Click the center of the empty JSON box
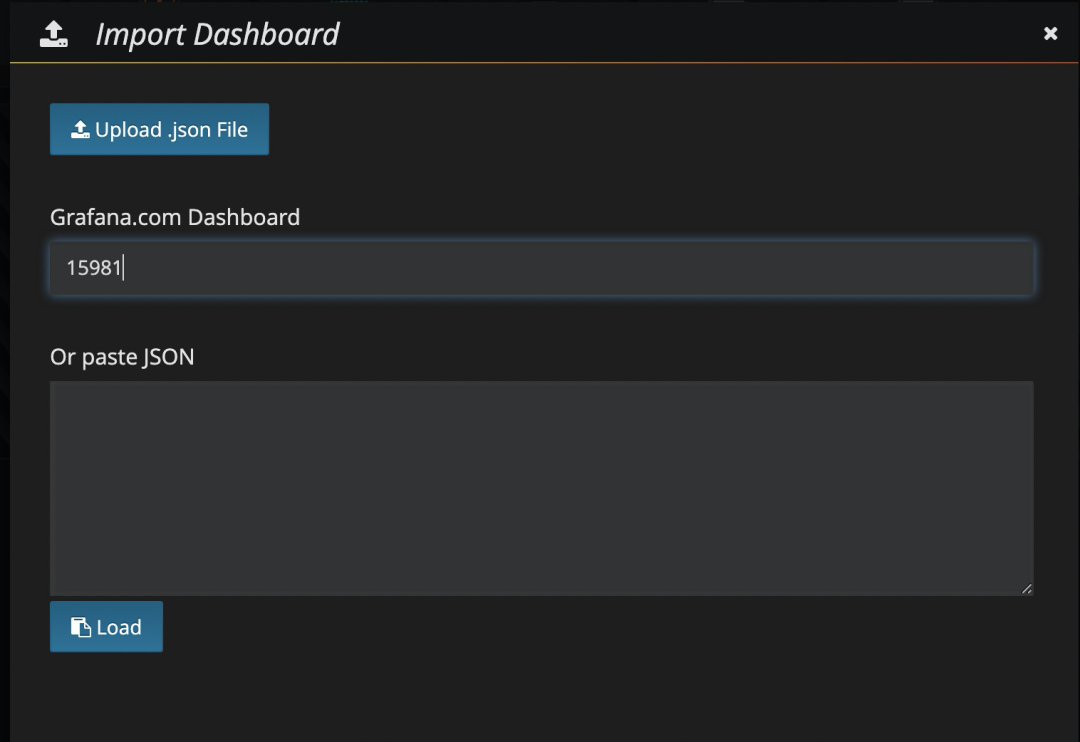1080x742 pixels. point(541,488)
